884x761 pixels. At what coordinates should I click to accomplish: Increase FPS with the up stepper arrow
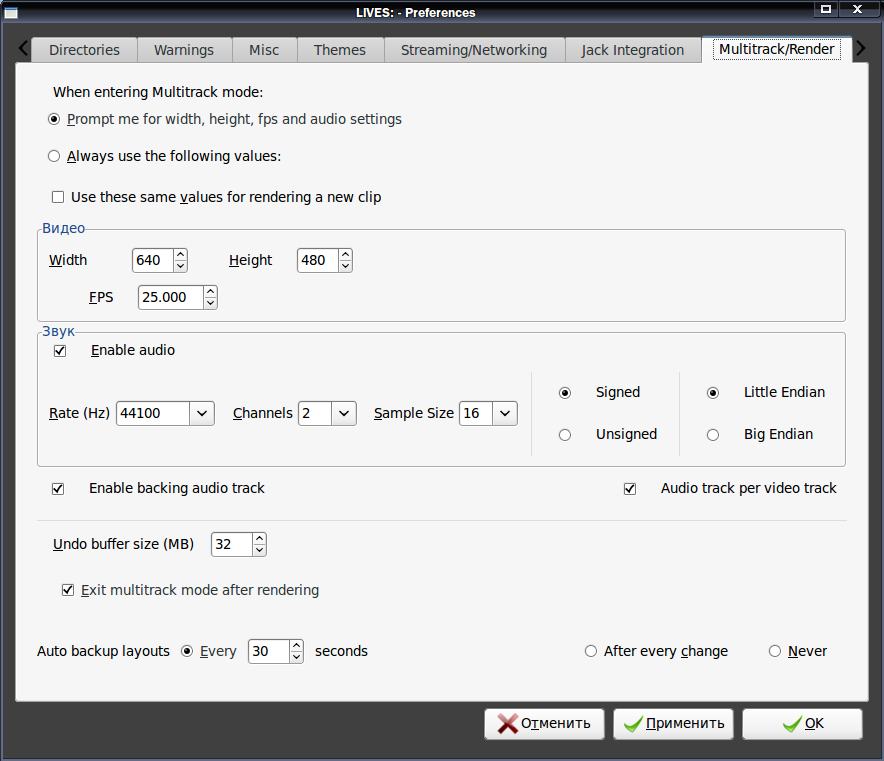click(x=210, y=291)
